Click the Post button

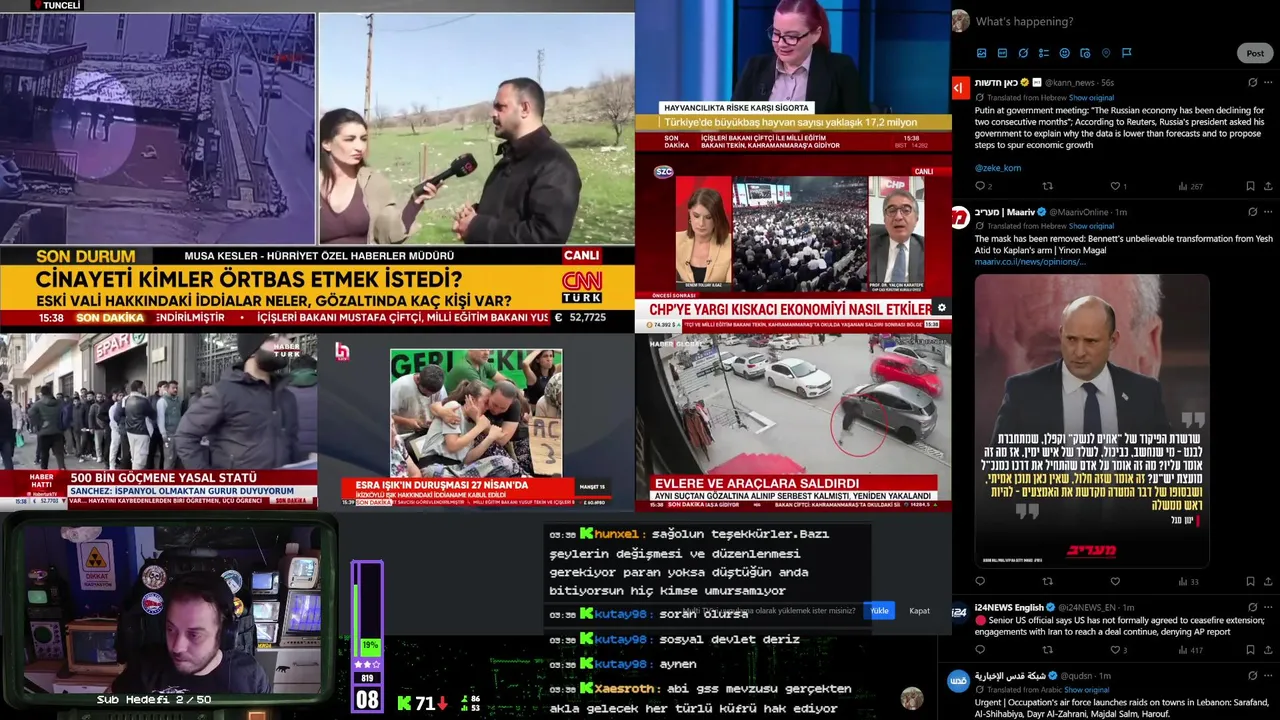pyautogui.click(x=1255, y=53)
